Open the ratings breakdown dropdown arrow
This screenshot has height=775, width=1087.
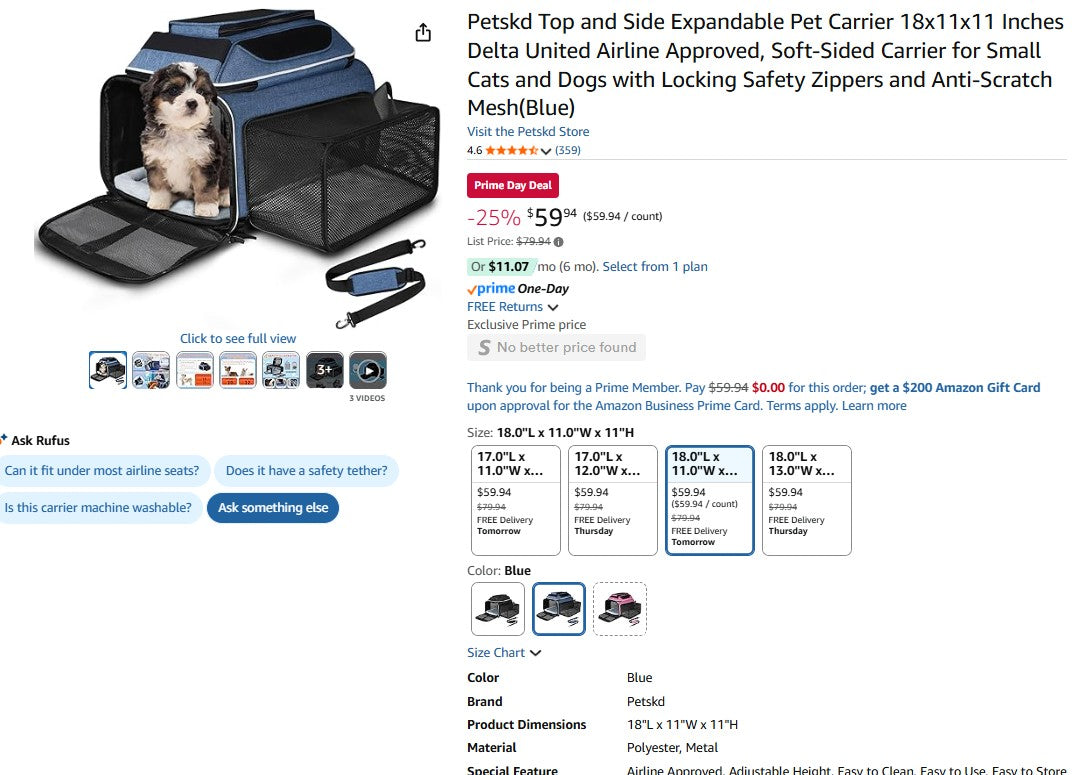[x=546, y=151]
